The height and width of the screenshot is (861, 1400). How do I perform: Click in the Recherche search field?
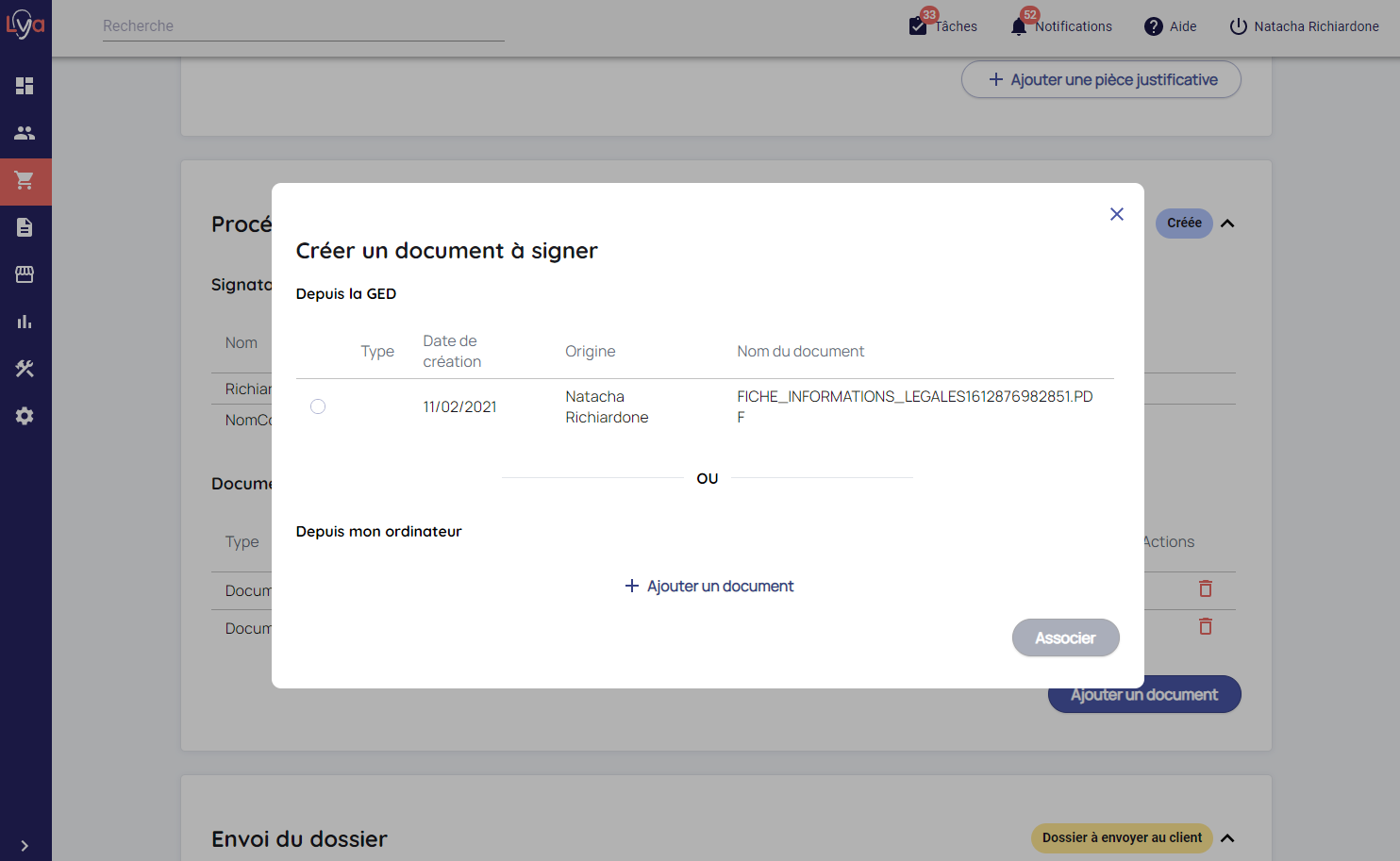(303, 26)
